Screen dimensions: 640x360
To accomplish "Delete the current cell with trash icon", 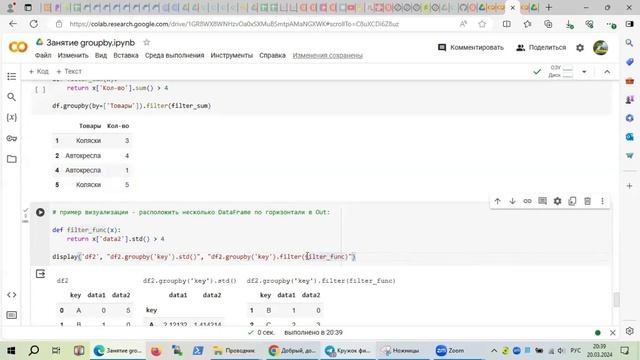I will point(587,201).
